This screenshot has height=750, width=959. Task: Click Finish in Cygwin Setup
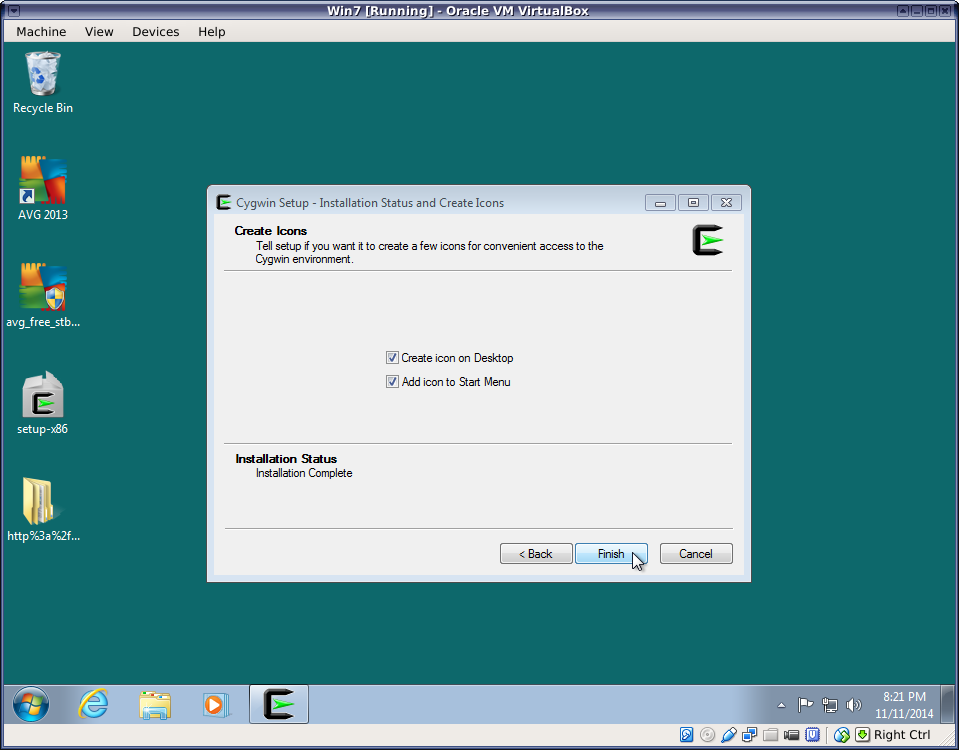[x=611, y=554]
